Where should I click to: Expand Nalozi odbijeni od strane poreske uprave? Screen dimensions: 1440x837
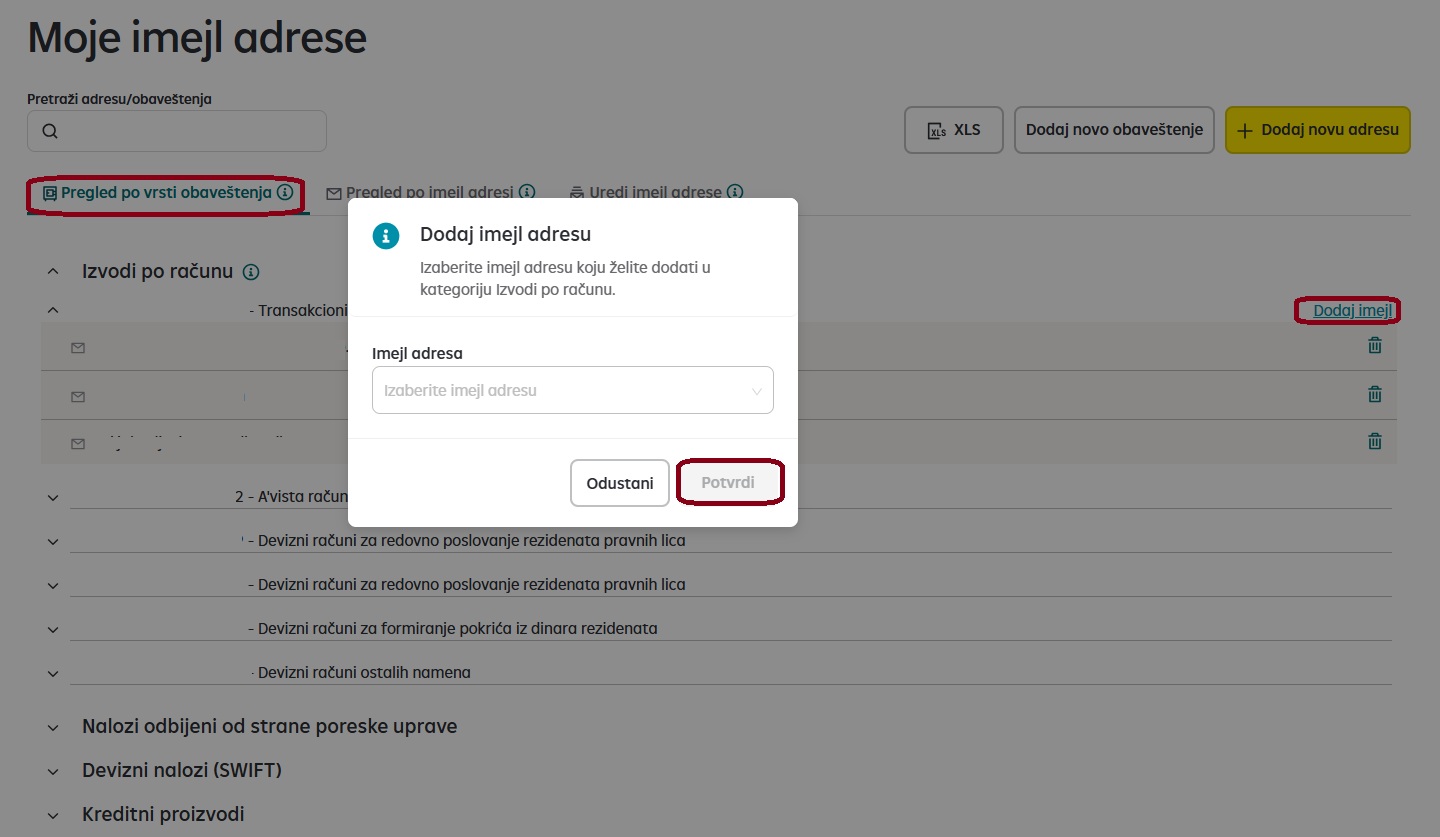pyautogui.click(x=53, y=727)
